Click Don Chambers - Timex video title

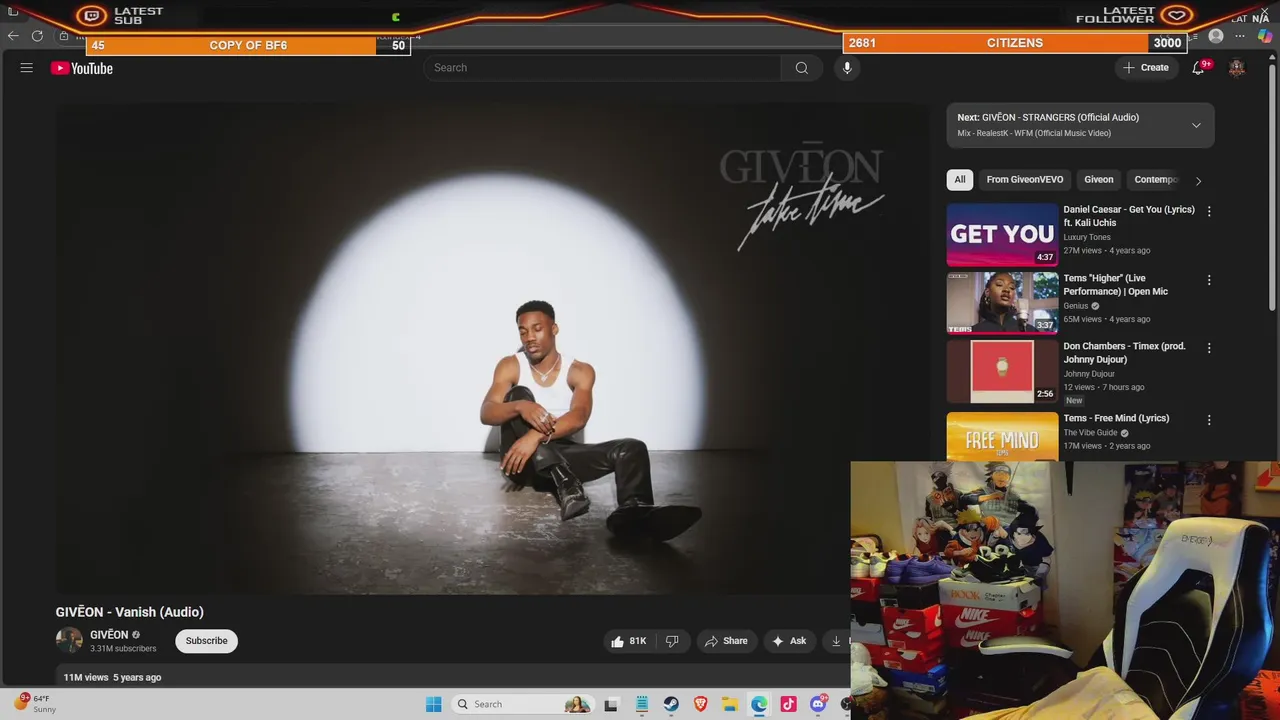(1125, 352)
